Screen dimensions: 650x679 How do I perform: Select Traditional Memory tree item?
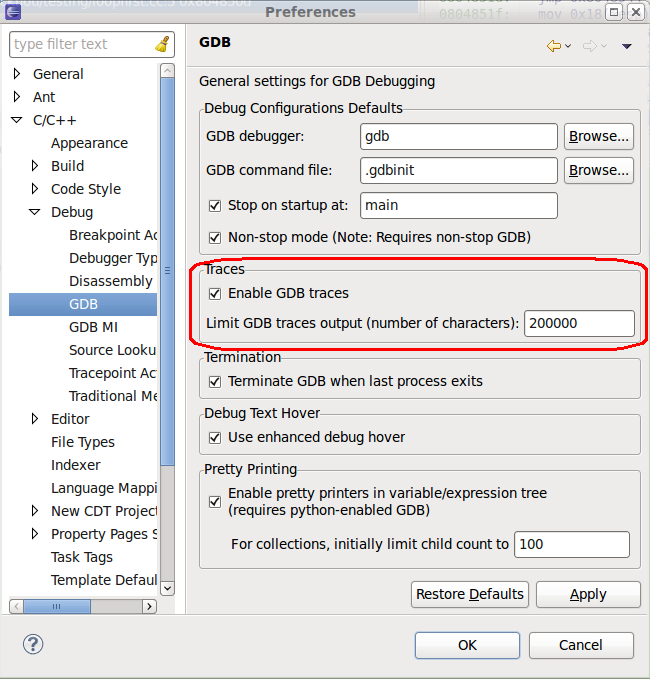pyautogui.click(x=113, y=396)
